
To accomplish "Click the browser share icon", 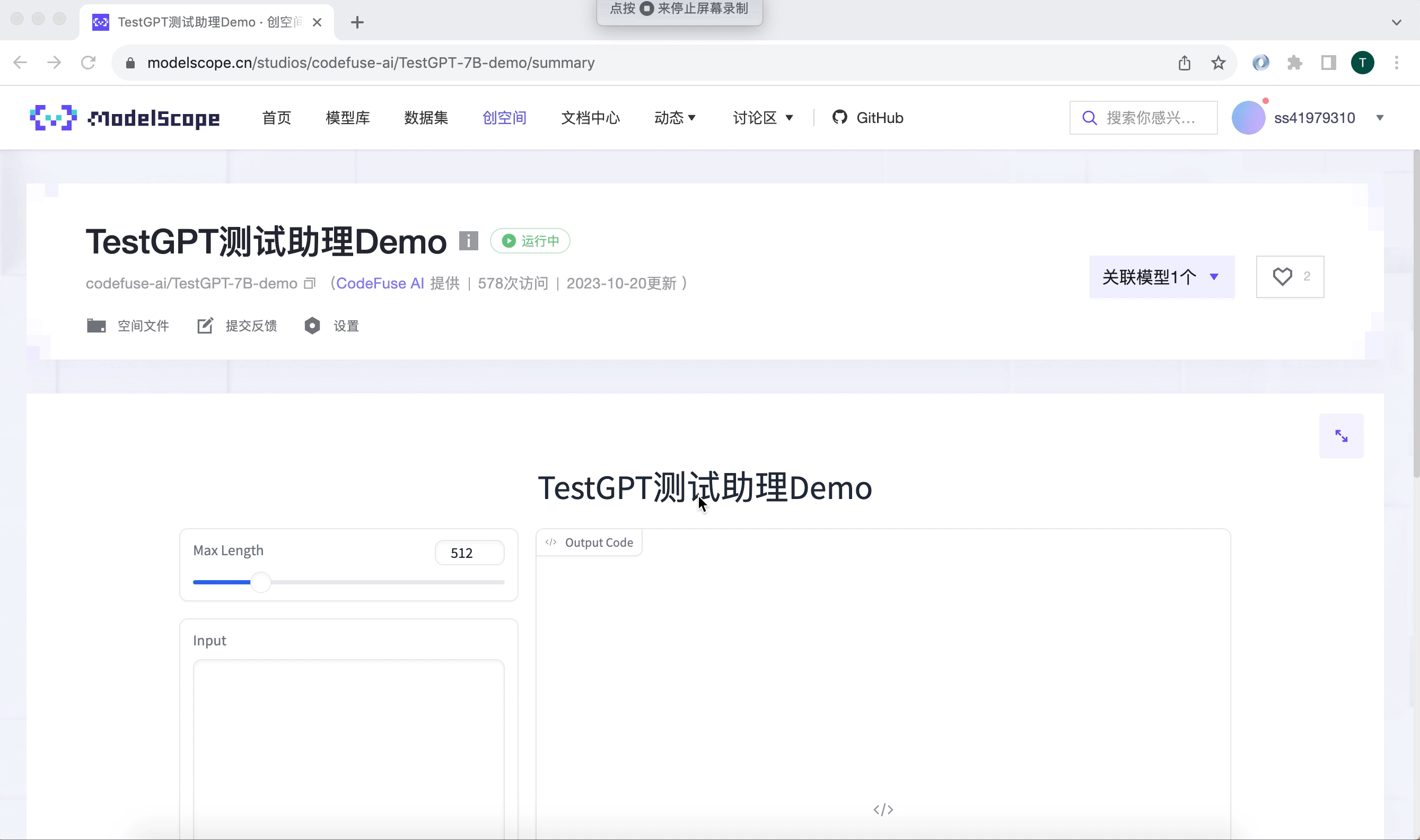I will [1184, 62].
